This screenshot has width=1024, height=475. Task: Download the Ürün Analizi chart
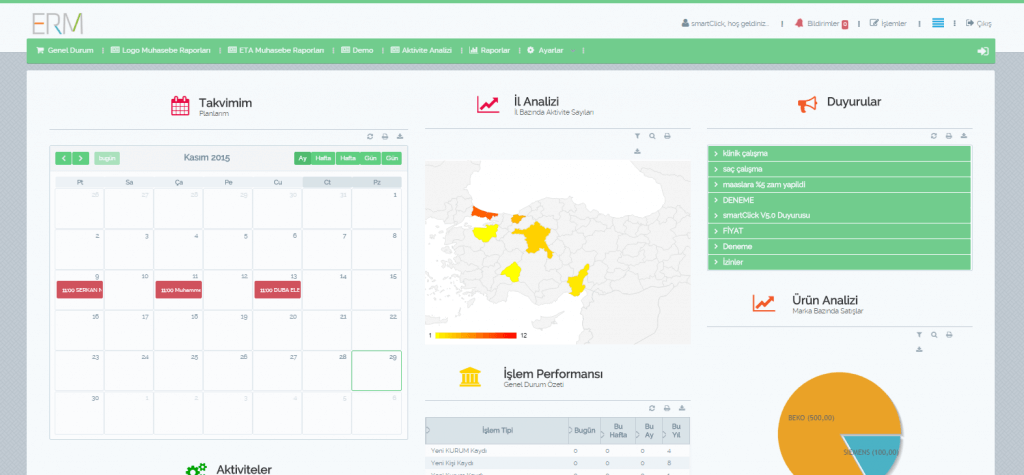click(x=919, y=350)
